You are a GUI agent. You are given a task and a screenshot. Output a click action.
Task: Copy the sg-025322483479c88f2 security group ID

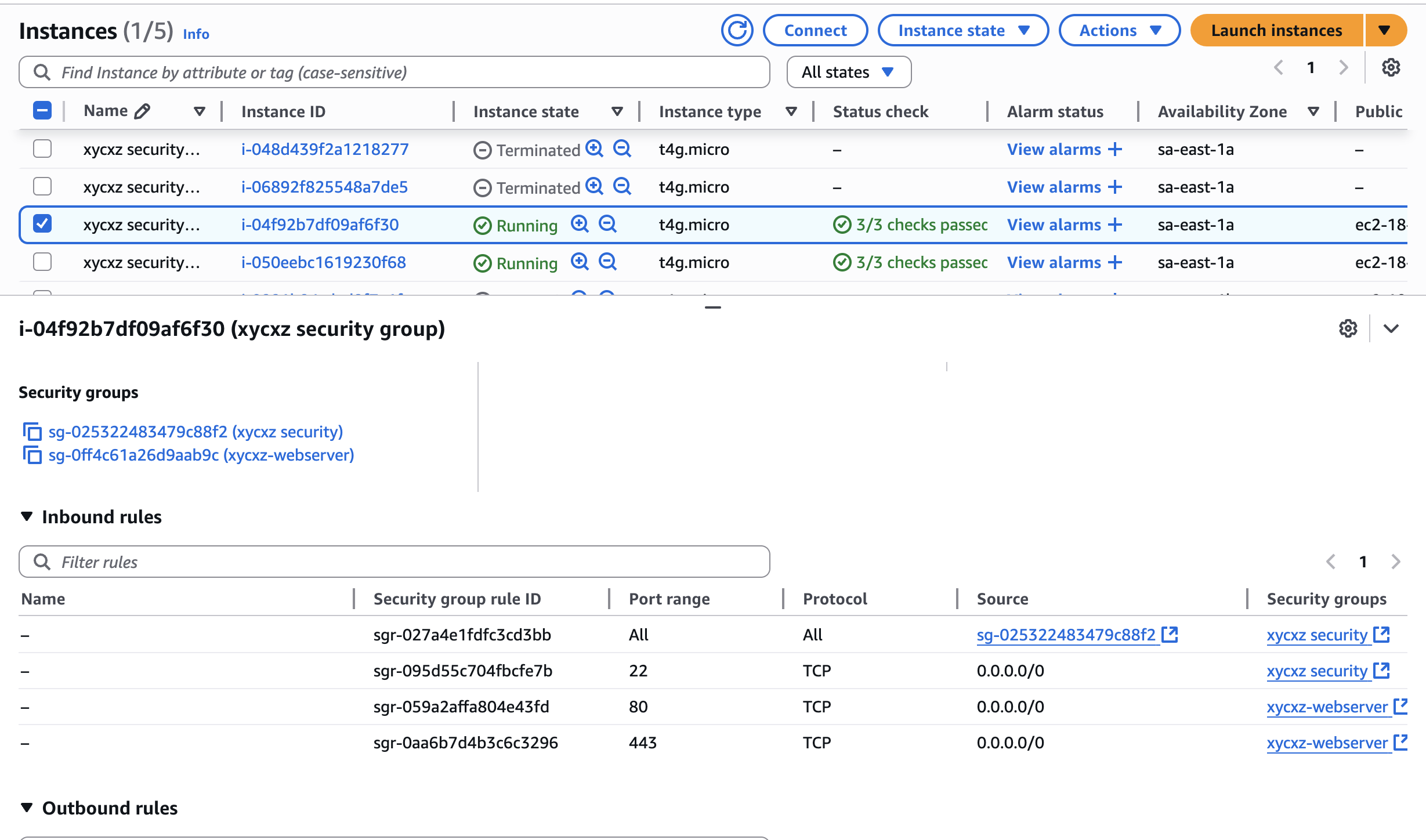32,432
